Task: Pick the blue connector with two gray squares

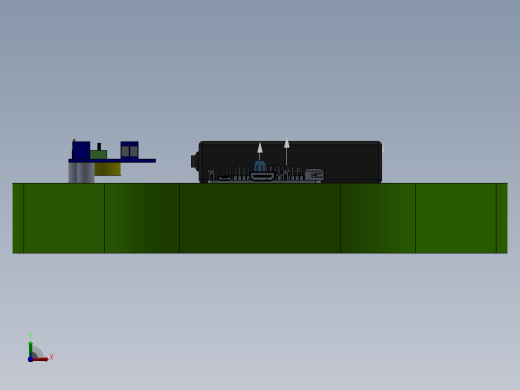Action: click(130, 150)
